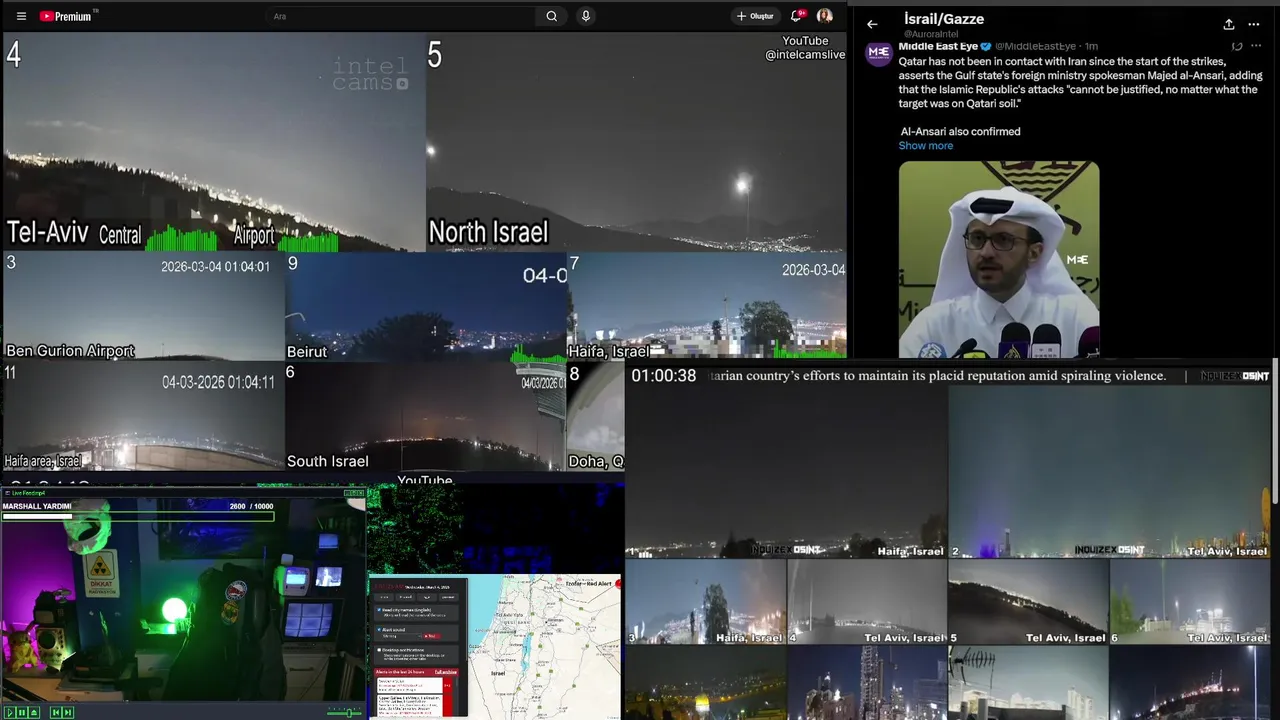Viewport: 1280px width, 720px height.
Task: Open the Qatari spokesman tweet image
Action: pos(998,258)
